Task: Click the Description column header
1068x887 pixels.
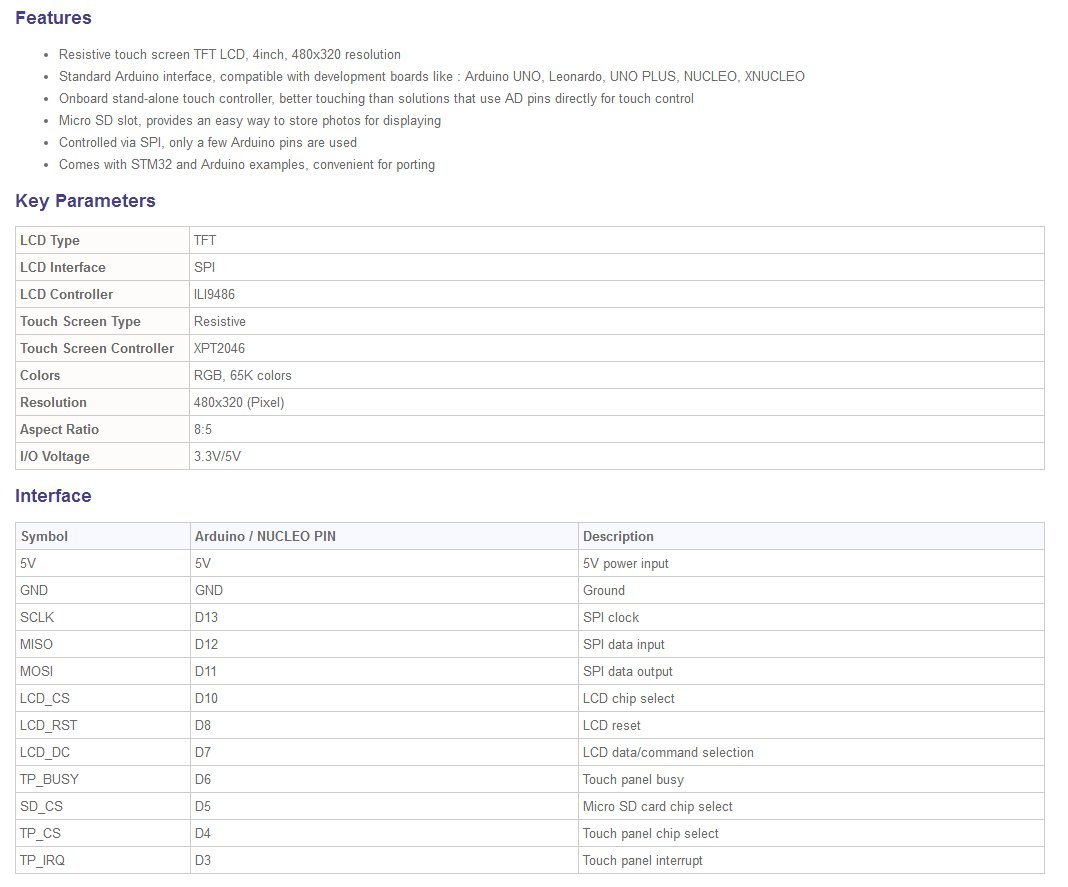Action: 618,536
